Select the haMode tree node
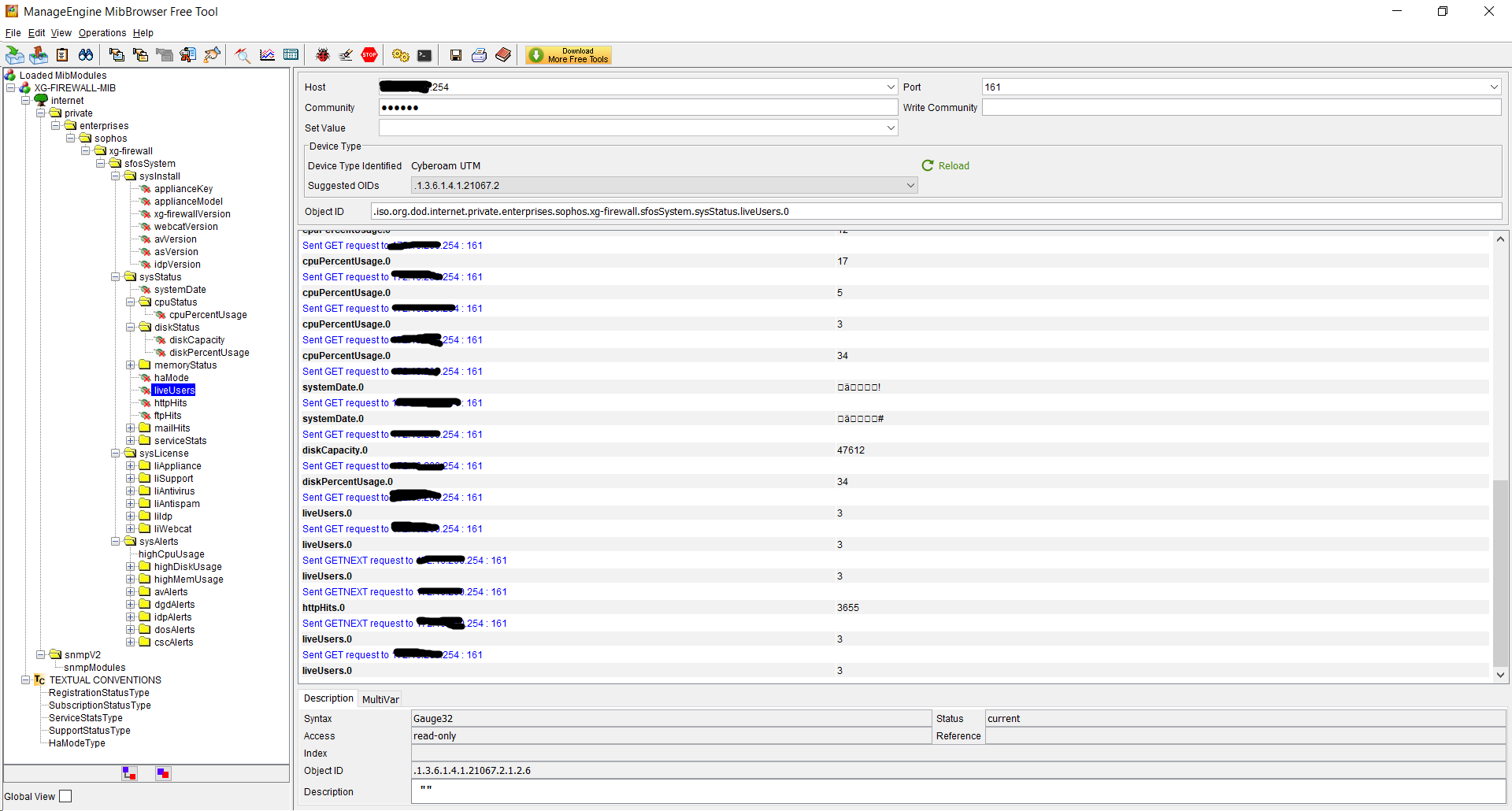 tap(171, 378)
